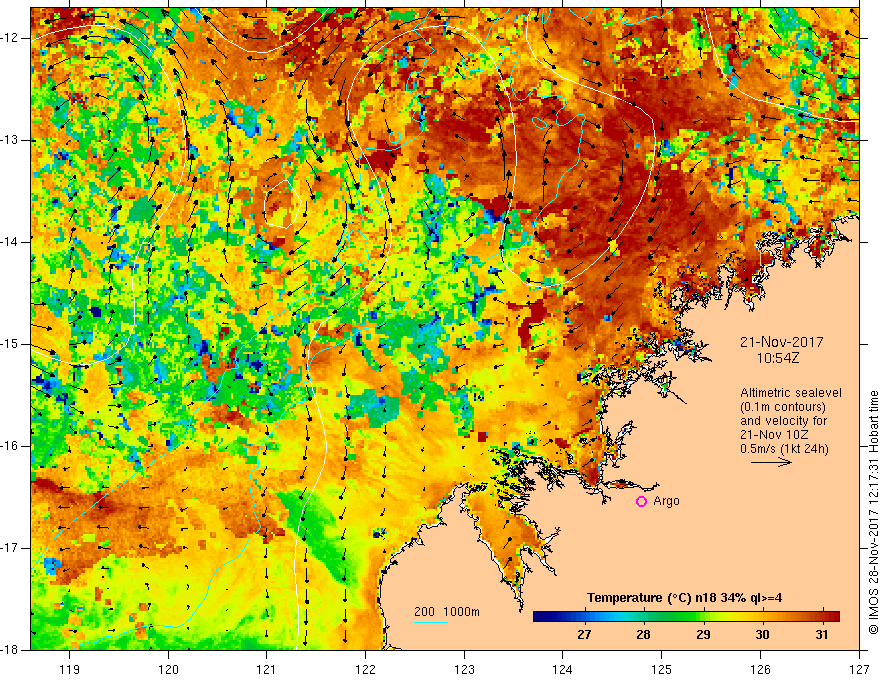
Task: Click the '21-Nov 10Z' legend text
Action: pyautogui.click(x=772, y=435)
